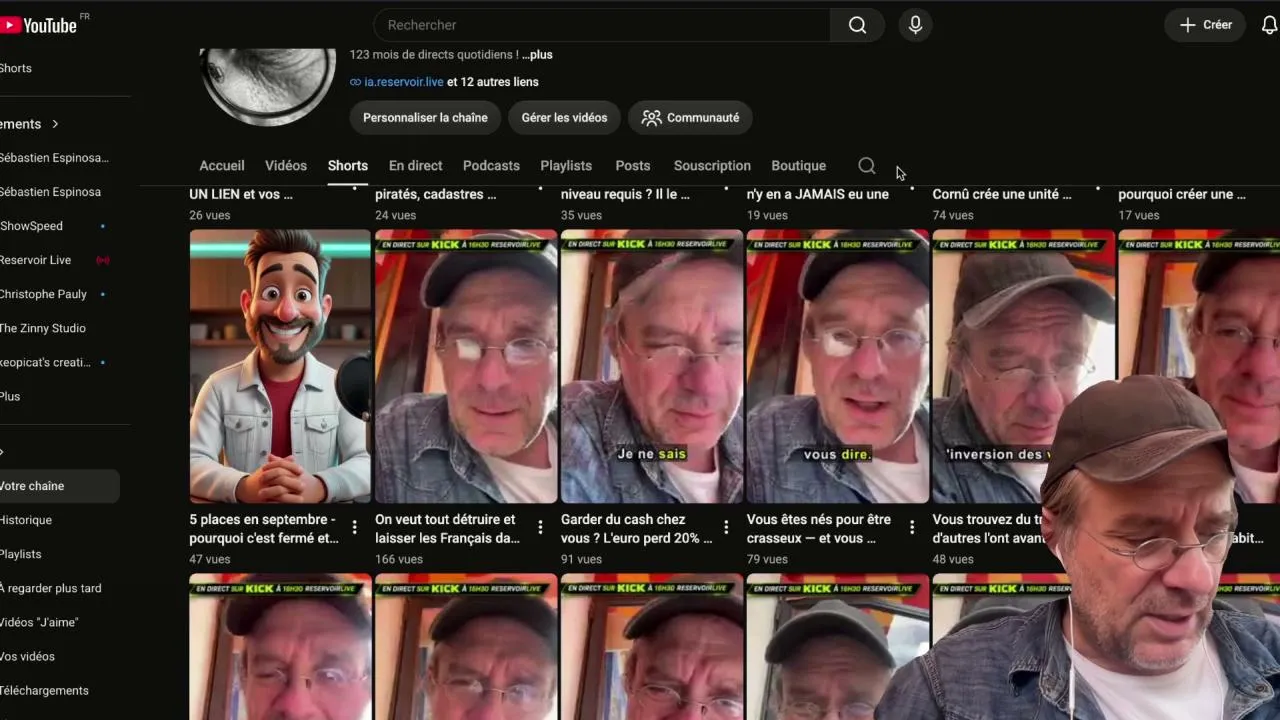Click the magnifier search button in the top bar
The image size is (1280, 720).
point(857,25)
